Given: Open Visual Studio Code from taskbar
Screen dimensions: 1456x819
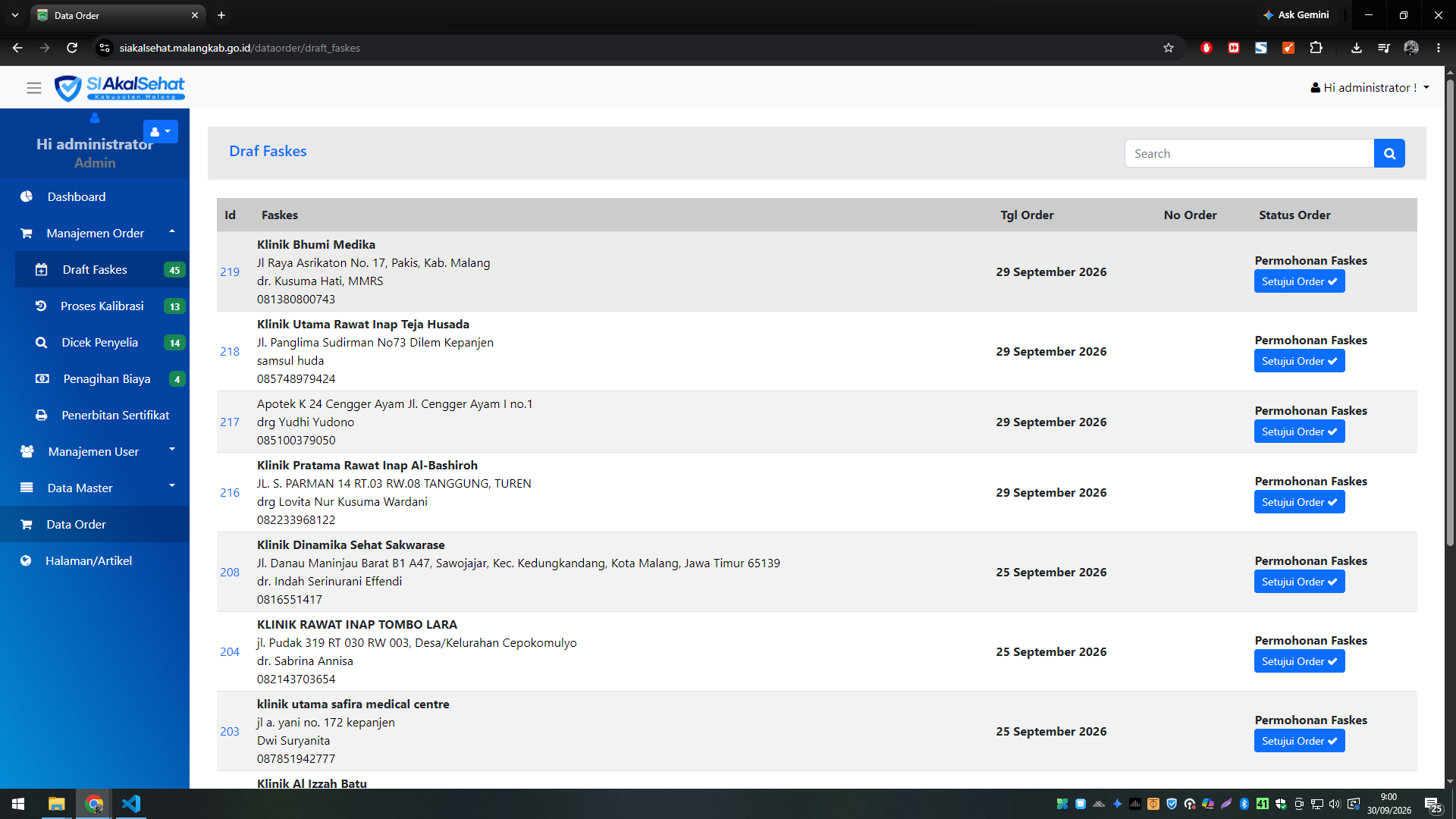Looking at the screenshot, I should (x=130, y=804).
